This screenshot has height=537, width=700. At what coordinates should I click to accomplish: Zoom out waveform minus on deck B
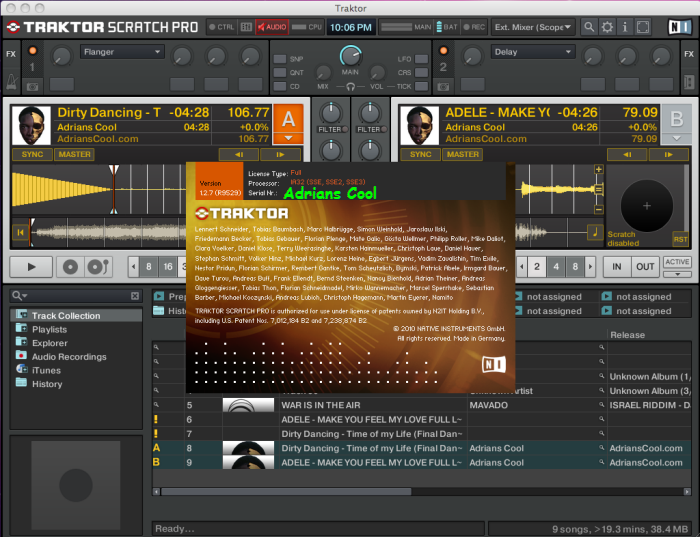click(599, 209)
